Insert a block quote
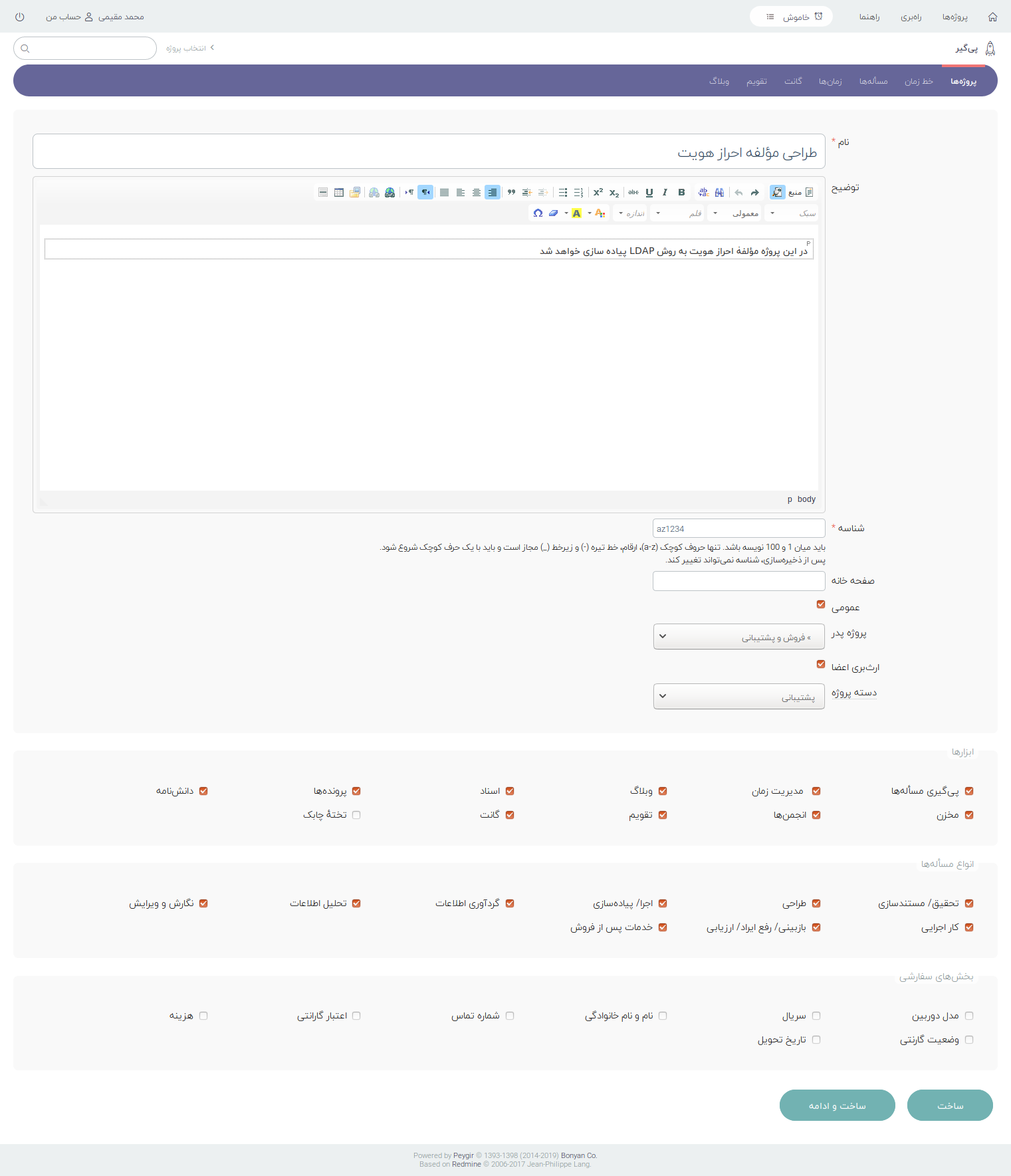Viewport: 1011px width, 1176px height. (x=511, y=192)
